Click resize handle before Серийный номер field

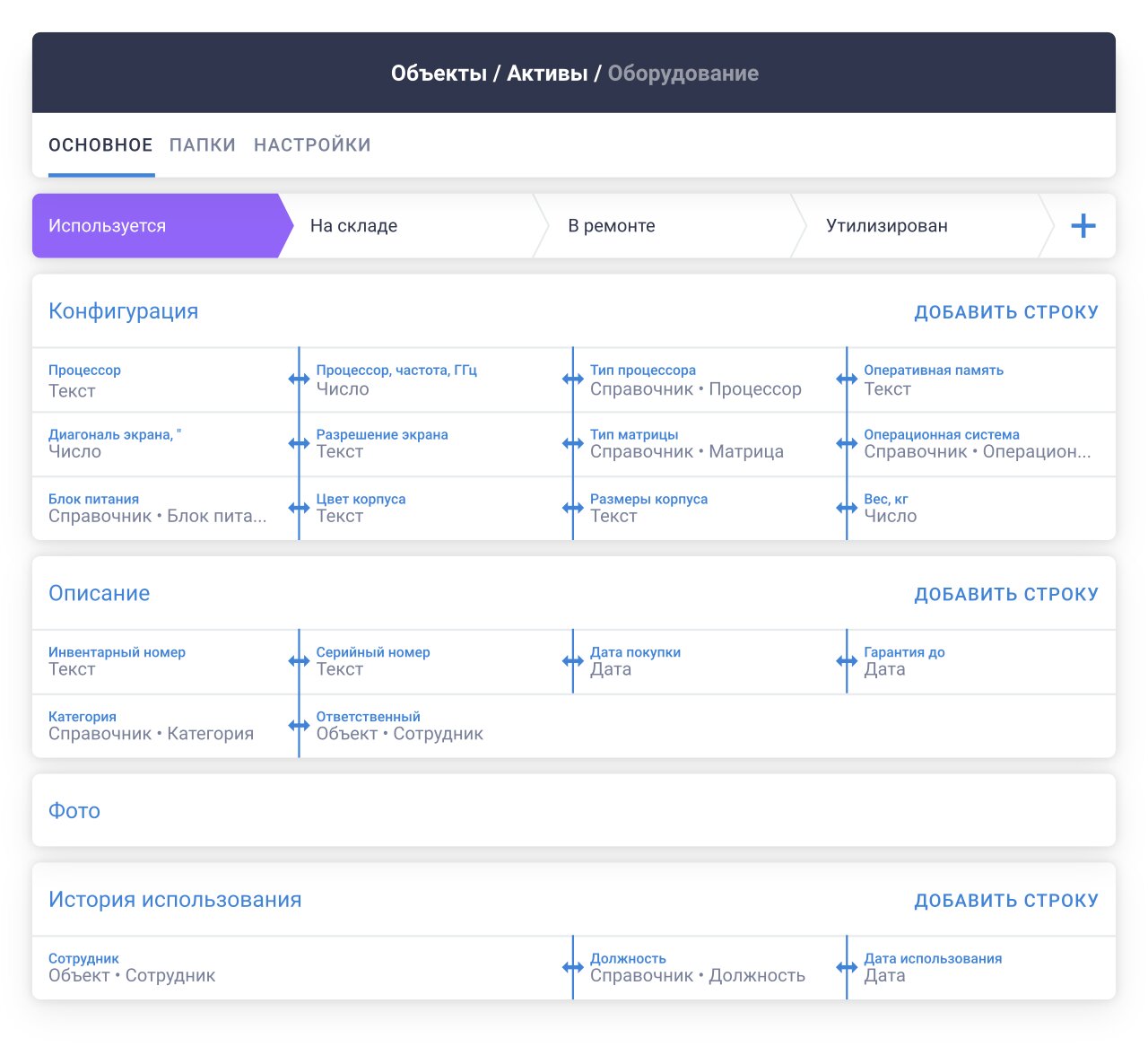click(x=299, y=661)
